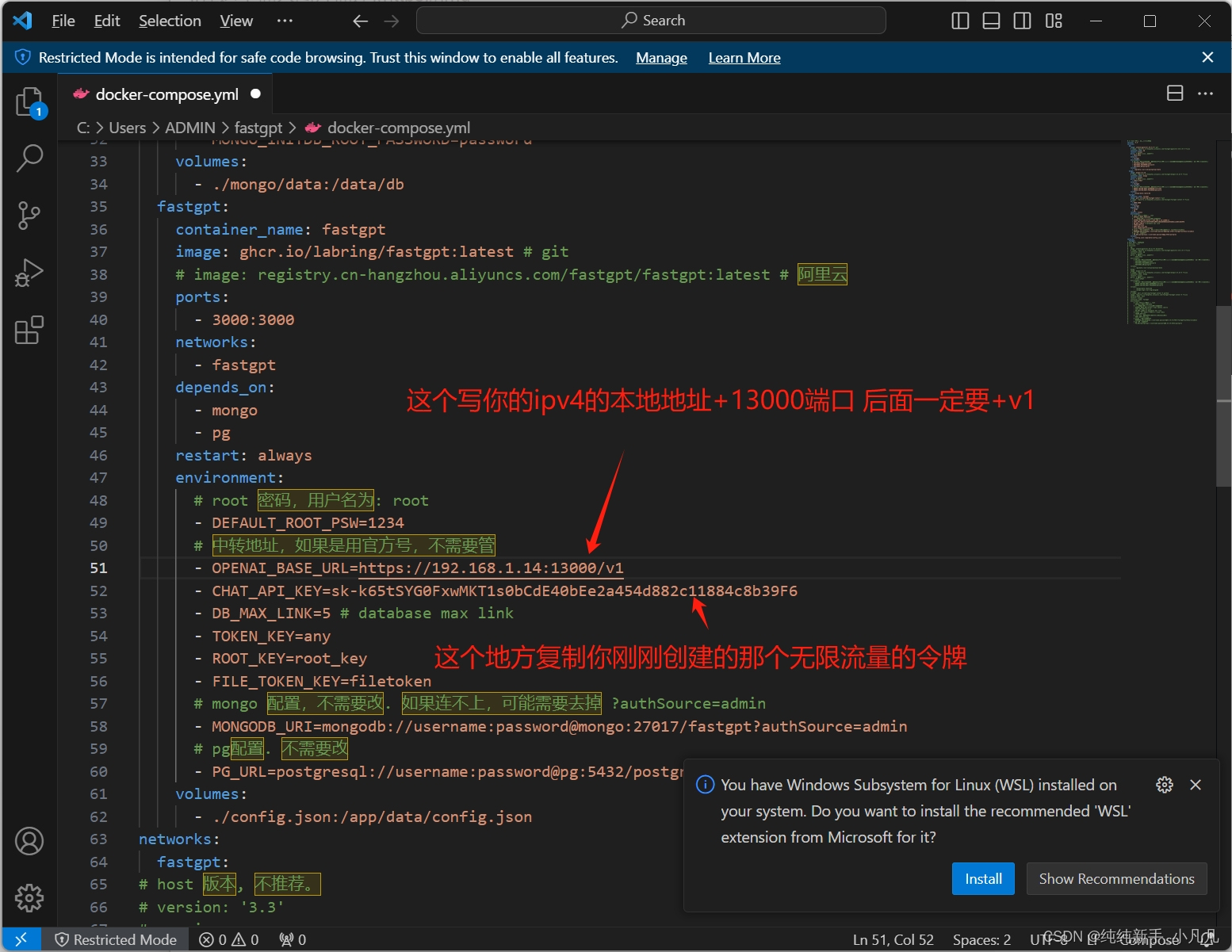Click the shield icon in Restricted Mode banner
The height and width of the screenshot is (952, 1232).
click(x=23, y=57)
